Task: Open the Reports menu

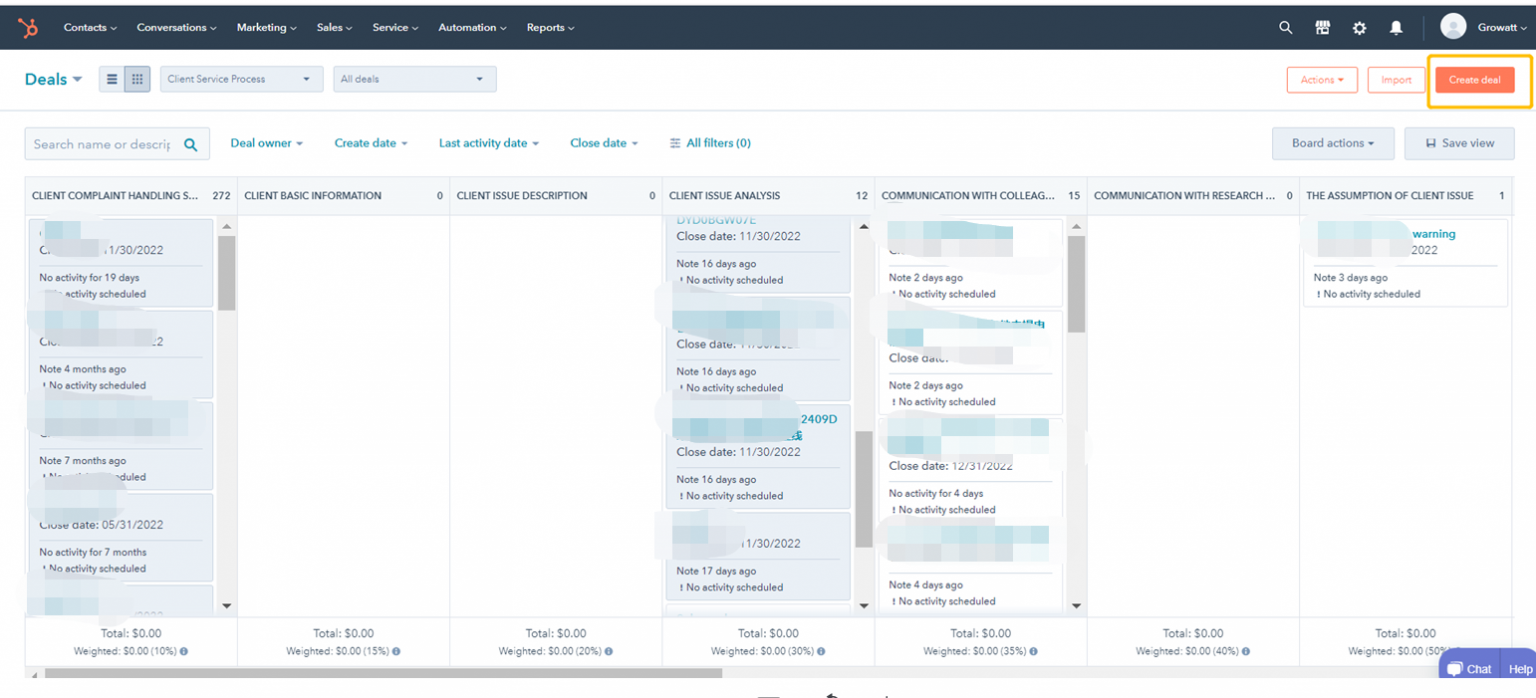Action: pos(550,28)
